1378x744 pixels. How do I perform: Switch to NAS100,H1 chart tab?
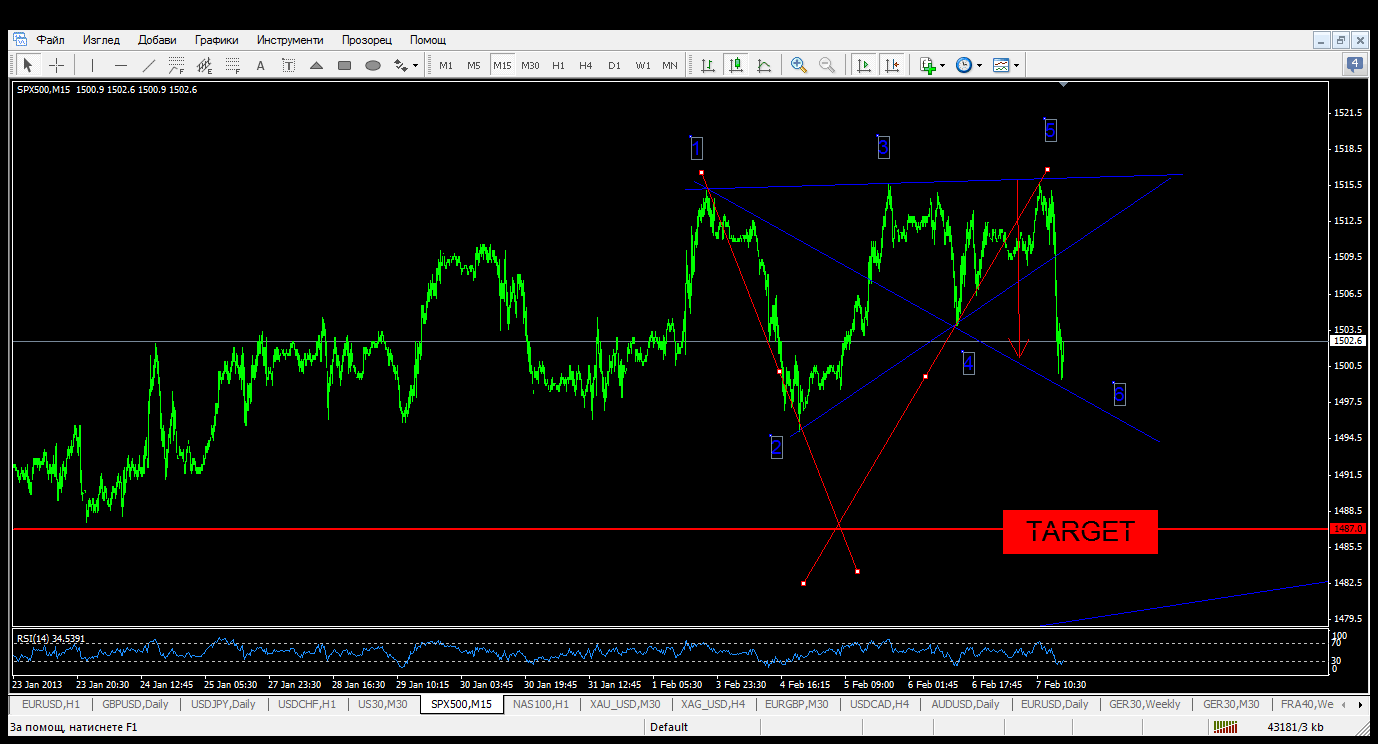[540, 704]
